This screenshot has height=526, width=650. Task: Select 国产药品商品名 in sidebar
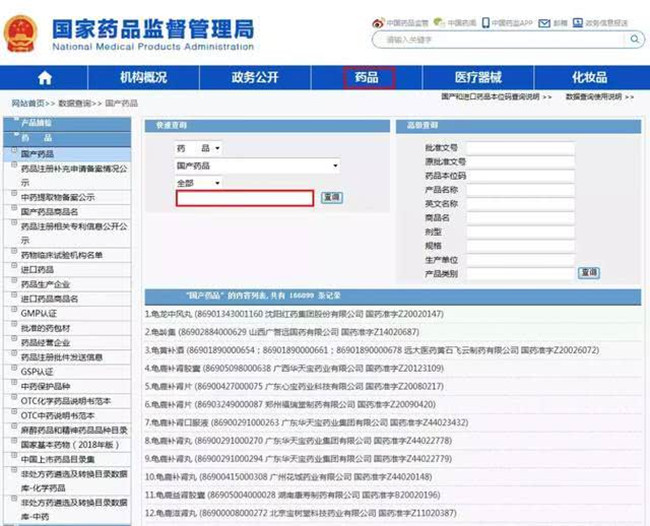[x=49, y=212]
